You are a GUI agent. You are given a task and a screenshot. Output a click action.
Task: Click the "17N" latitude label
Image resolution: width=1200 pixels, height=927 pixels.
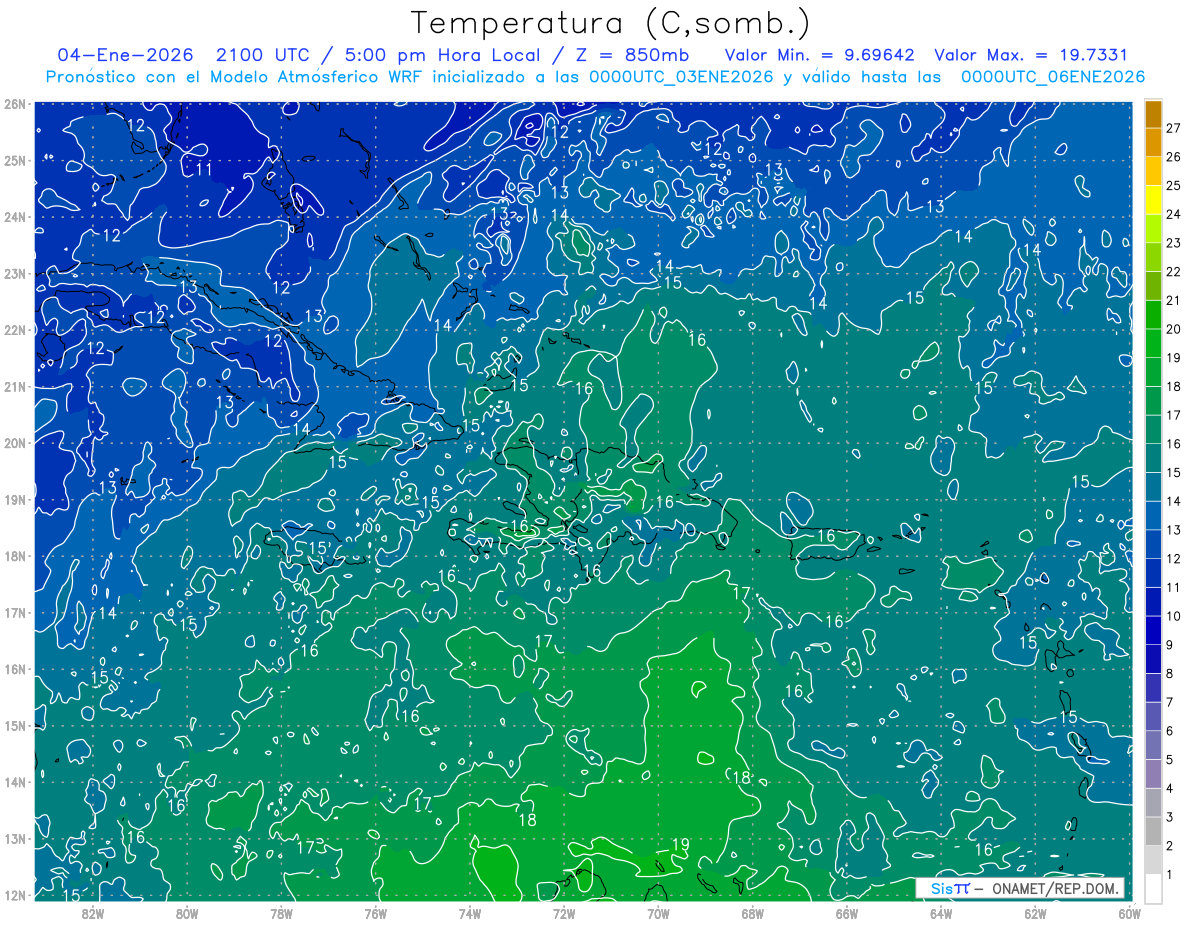point(14,612)
